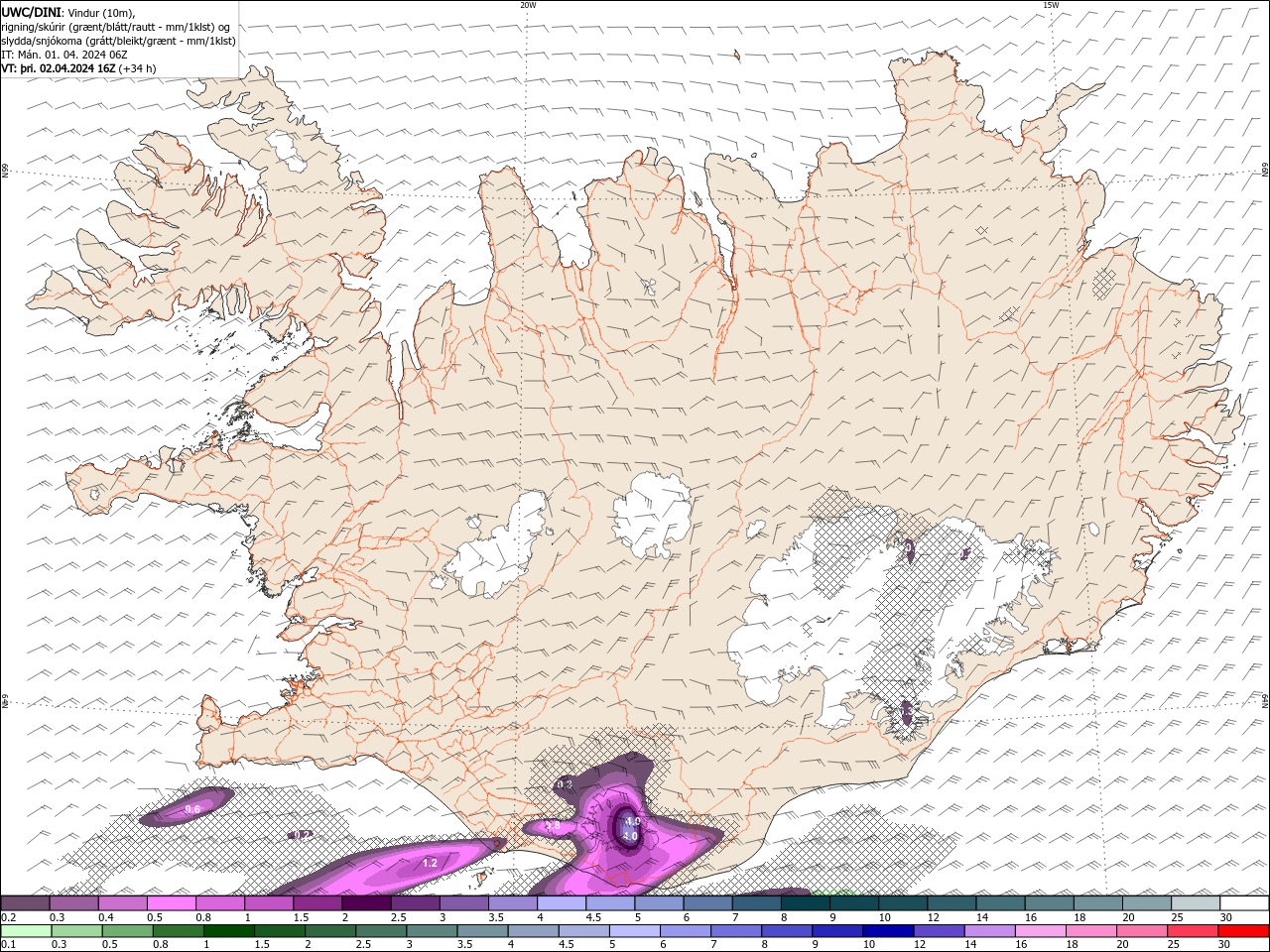The height and width of the screenshot is (952, 1270).
Task: Click the 'slydda/snjókoma (grátt/bleikt/grænt' text line
Action: click(119, 41)
